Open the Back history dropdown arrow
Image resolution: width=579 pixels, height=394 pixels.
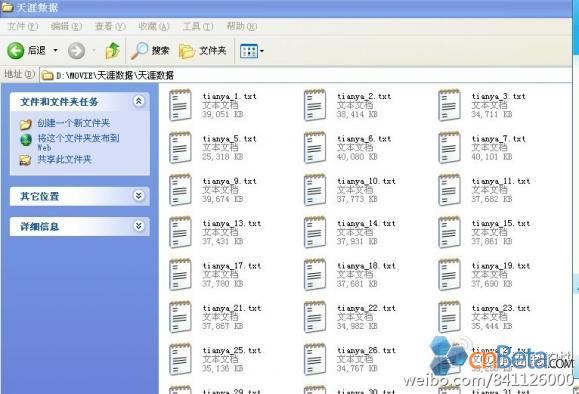click(55, 50)
